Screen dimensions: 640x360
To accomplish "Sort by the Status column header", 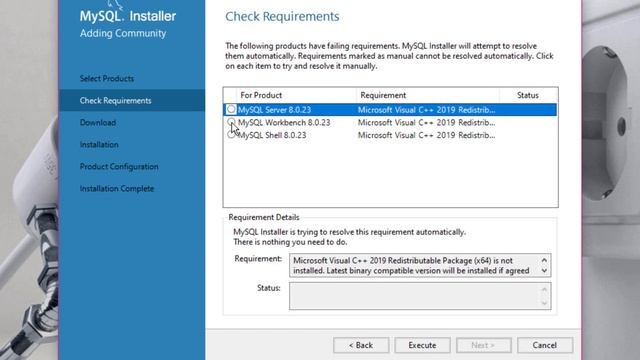I will pyautogui.click(x=528, y=95).
